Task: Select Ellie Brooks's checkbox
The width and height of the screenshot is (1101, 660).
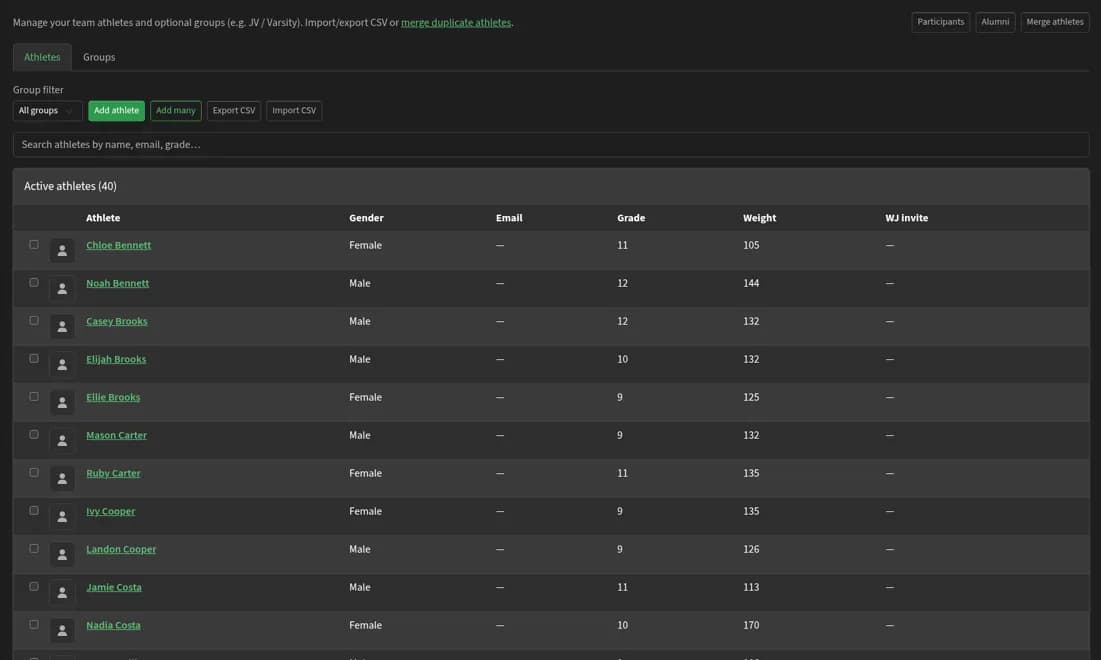Action: click(x=34, y=396)
